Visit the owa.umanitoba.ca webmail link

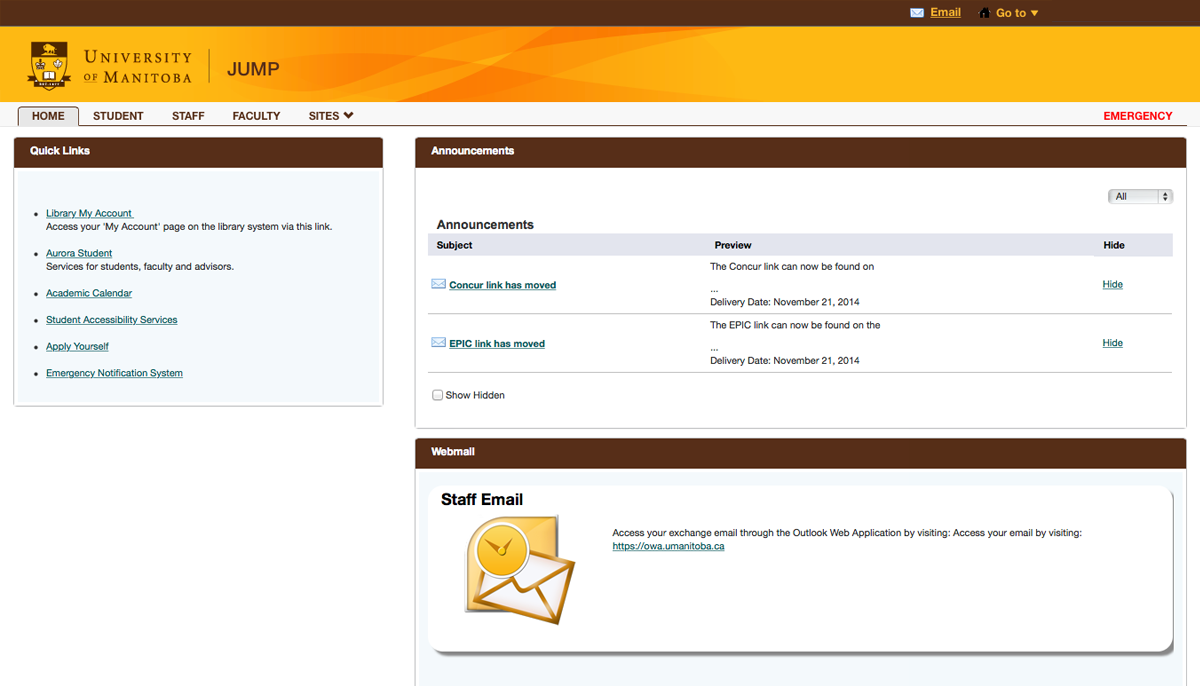pyautogui.click(x=668, y=546)
